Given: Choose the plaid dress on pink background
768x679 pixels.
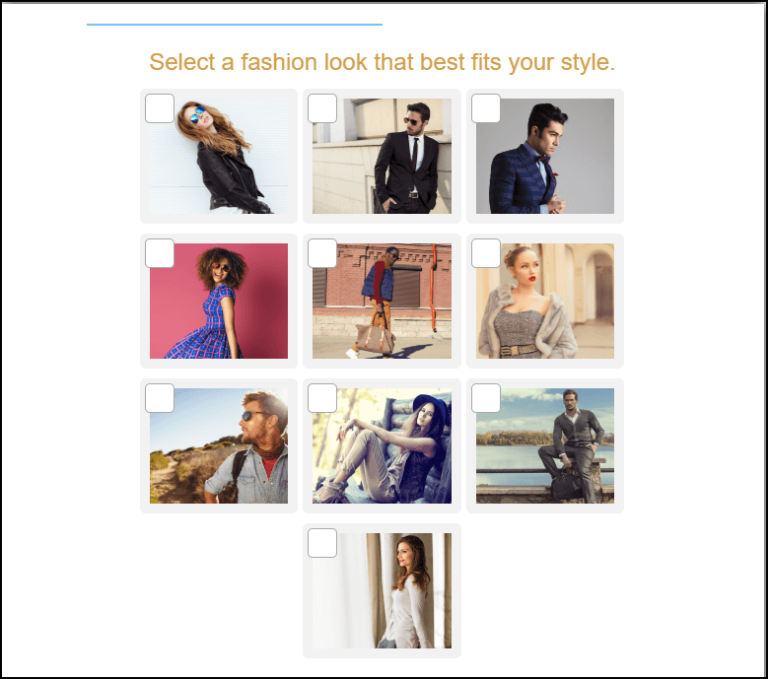Looking at the screenshot, I should 219,301.
